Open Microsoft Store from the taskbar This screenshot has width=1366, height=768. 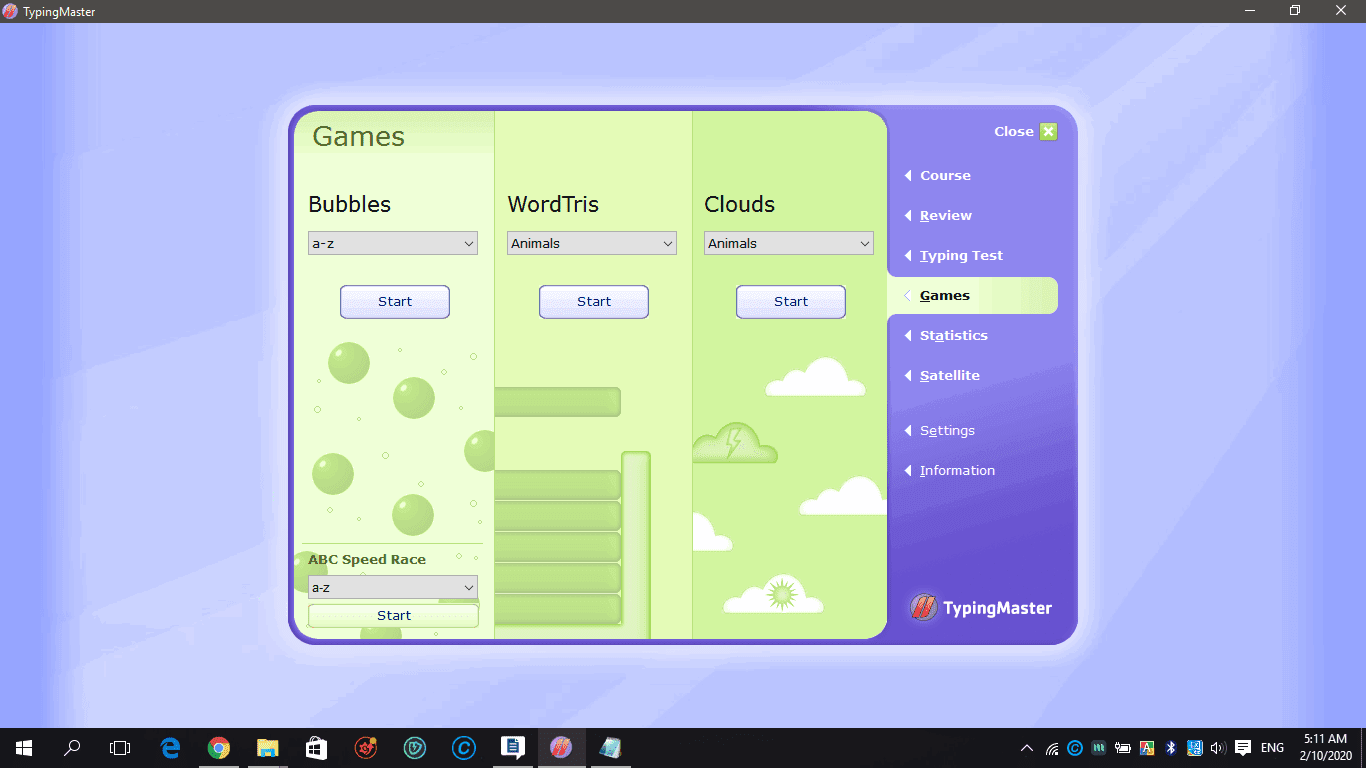[x=316, y=747]
